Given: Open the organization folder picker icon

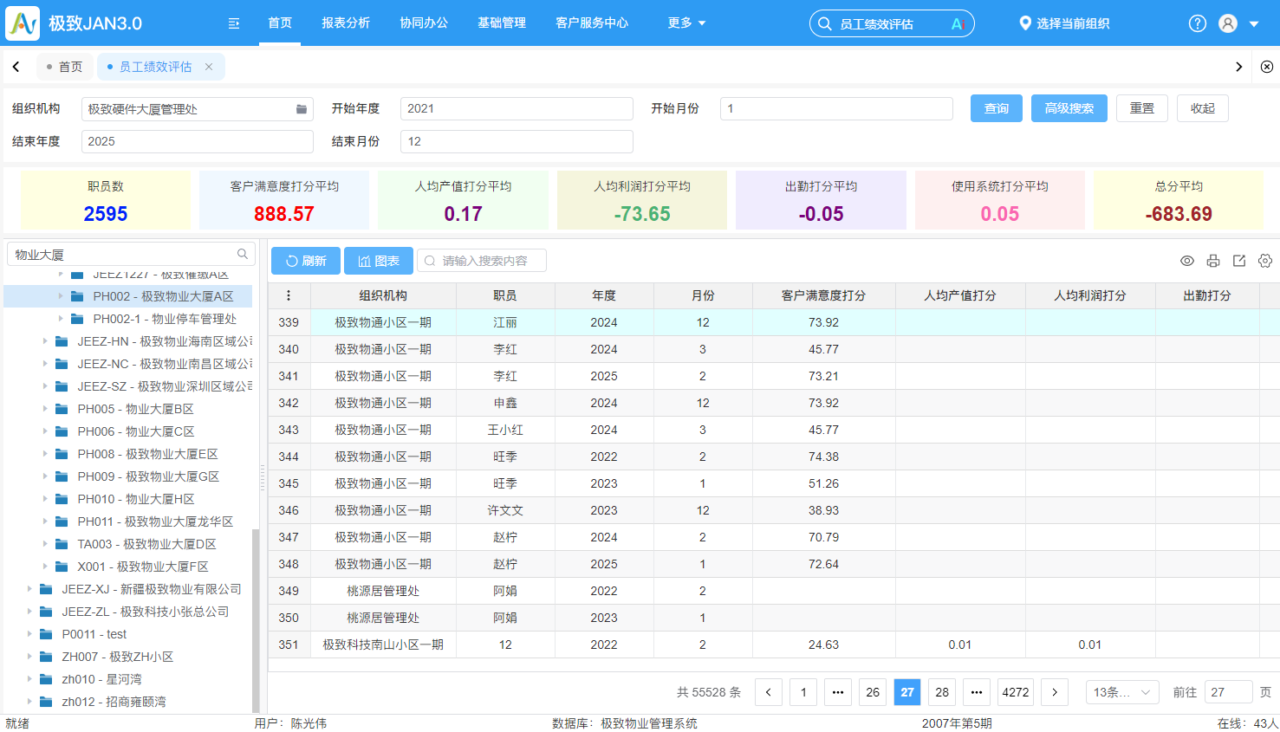Looking at the screenshot, I should coord(301,109).
